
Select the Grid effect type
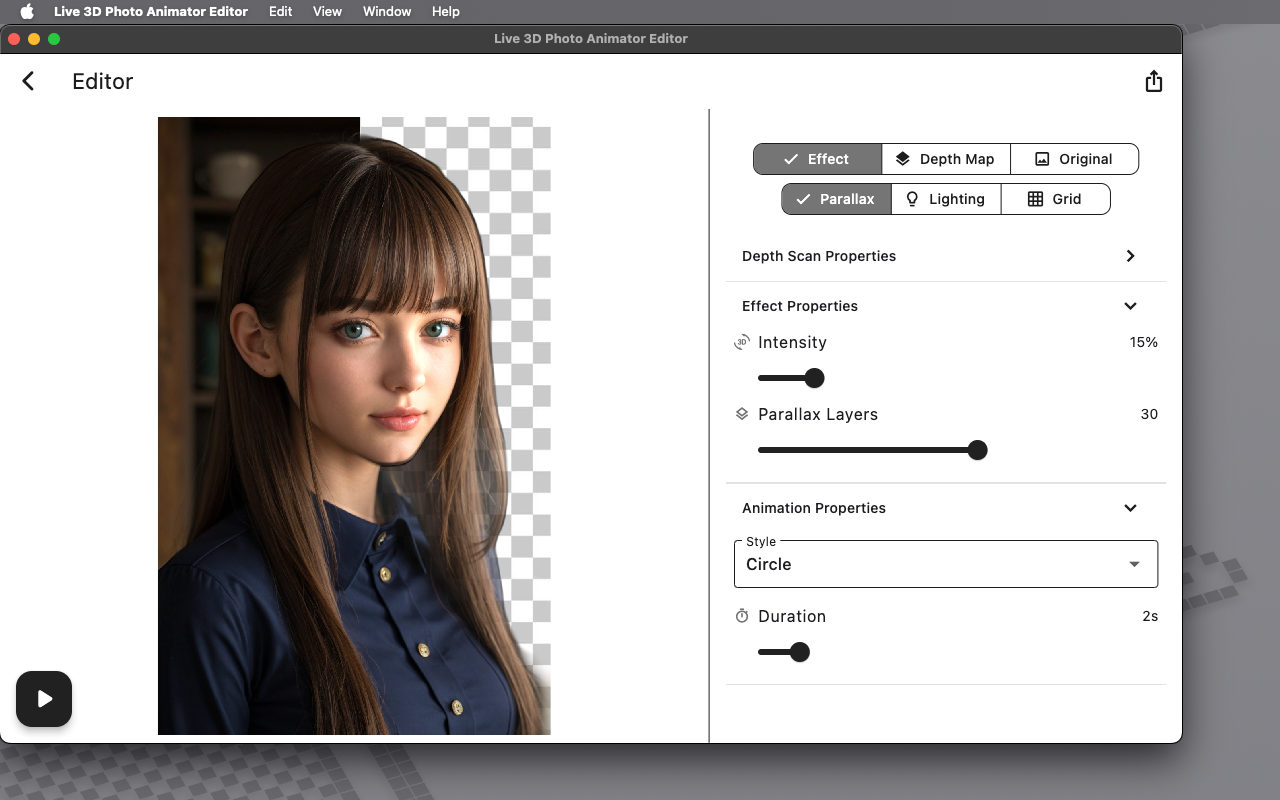coord(1055,199)
